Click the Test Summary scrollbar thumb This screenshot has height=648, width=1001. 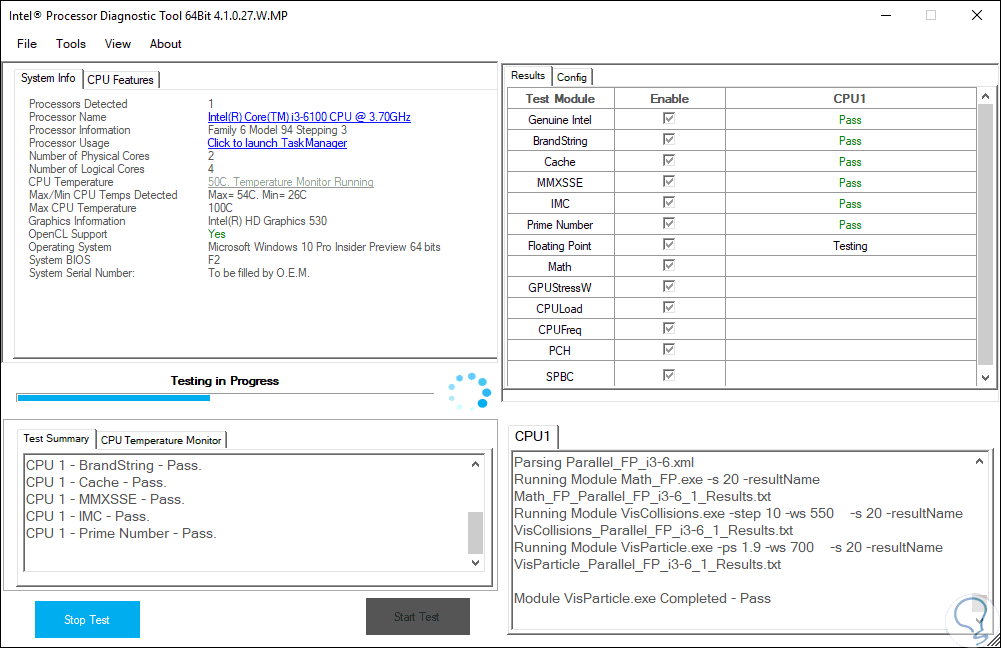pyautogui.click(x=476, y=532)
